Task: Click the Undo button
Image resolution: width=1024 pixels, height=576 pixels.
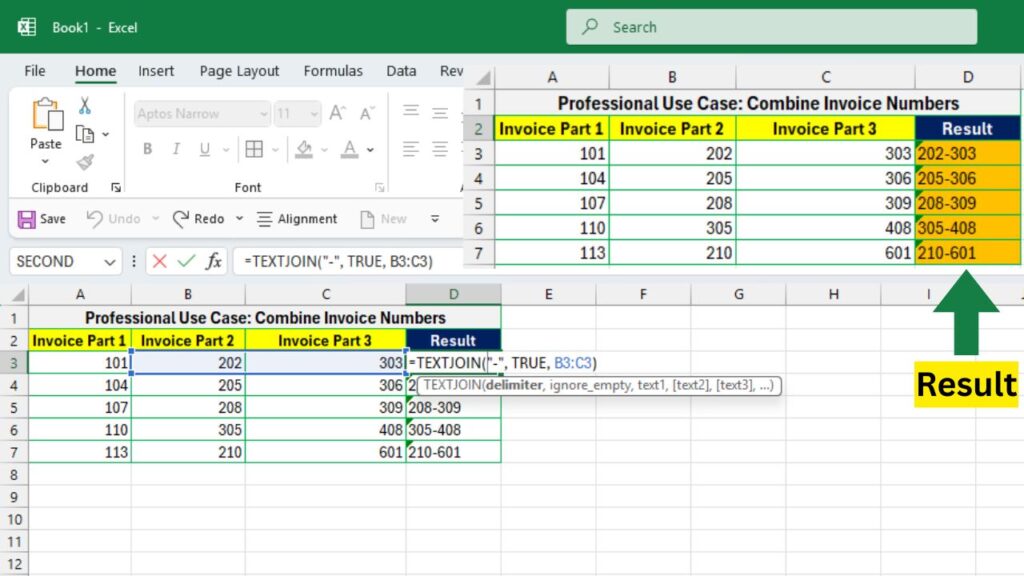Action: [114, 219]
